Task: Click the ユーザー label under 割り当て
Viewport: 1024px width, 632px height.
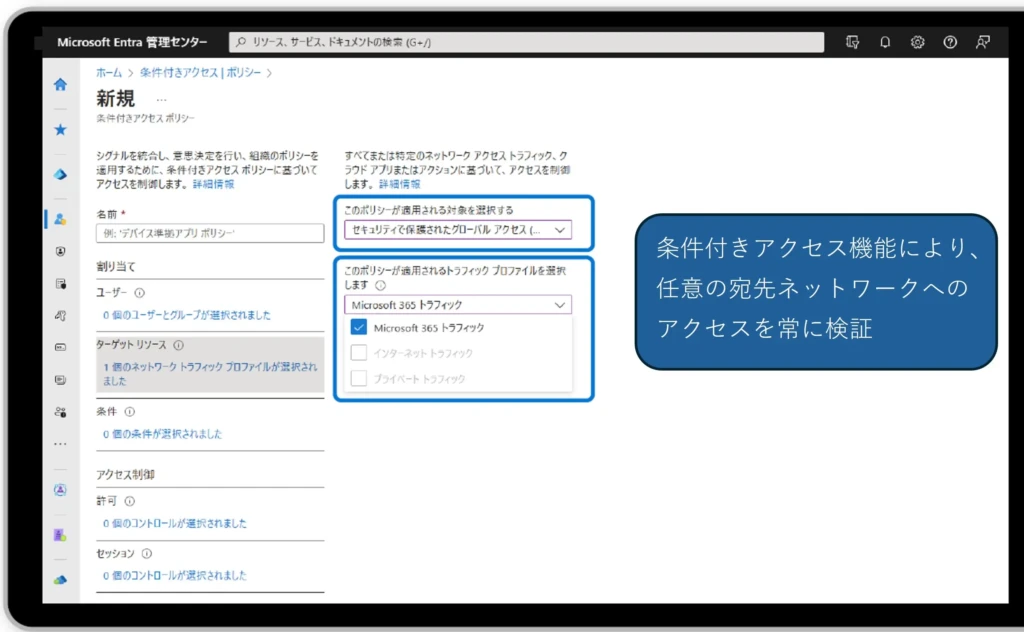Action: point(112,292)
